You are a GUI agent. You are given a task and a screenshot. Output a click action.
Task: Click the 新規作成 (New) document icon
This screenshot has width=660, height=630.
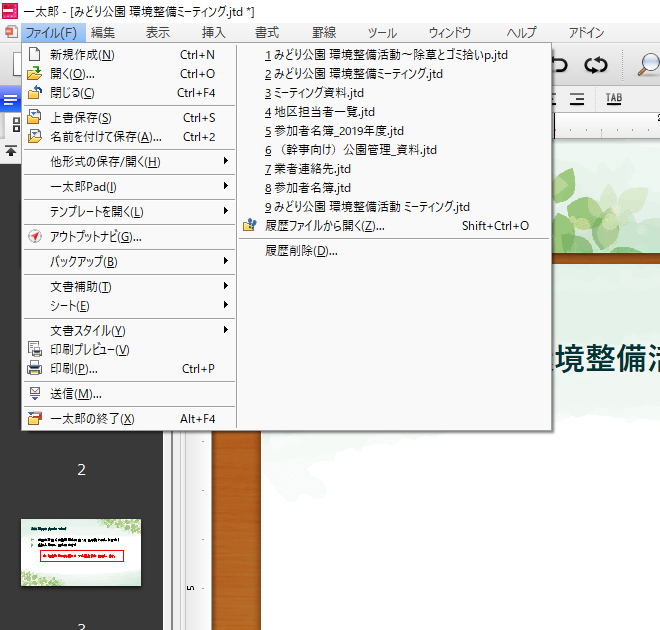pos(35,55)
